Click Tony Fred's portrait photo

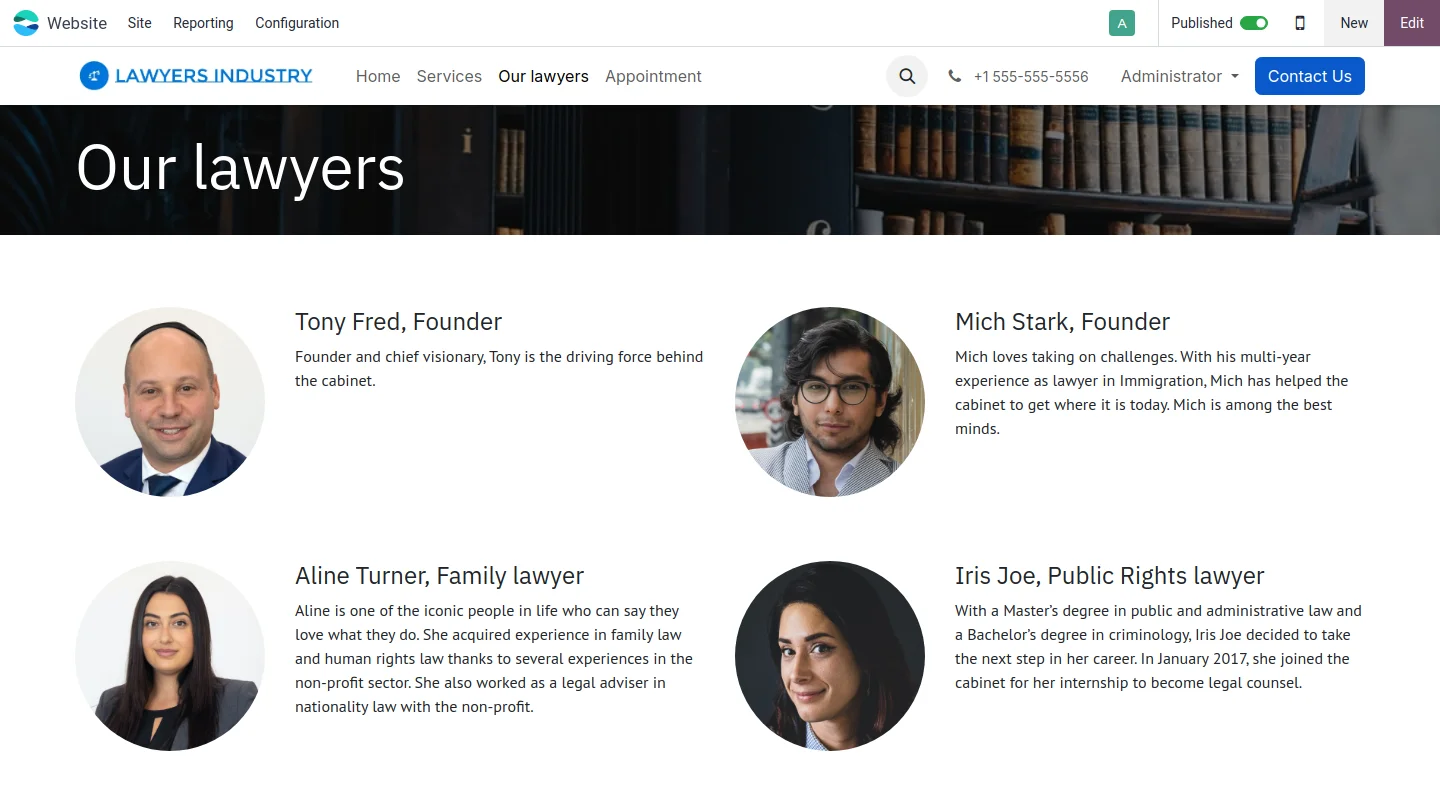point(170,402)
